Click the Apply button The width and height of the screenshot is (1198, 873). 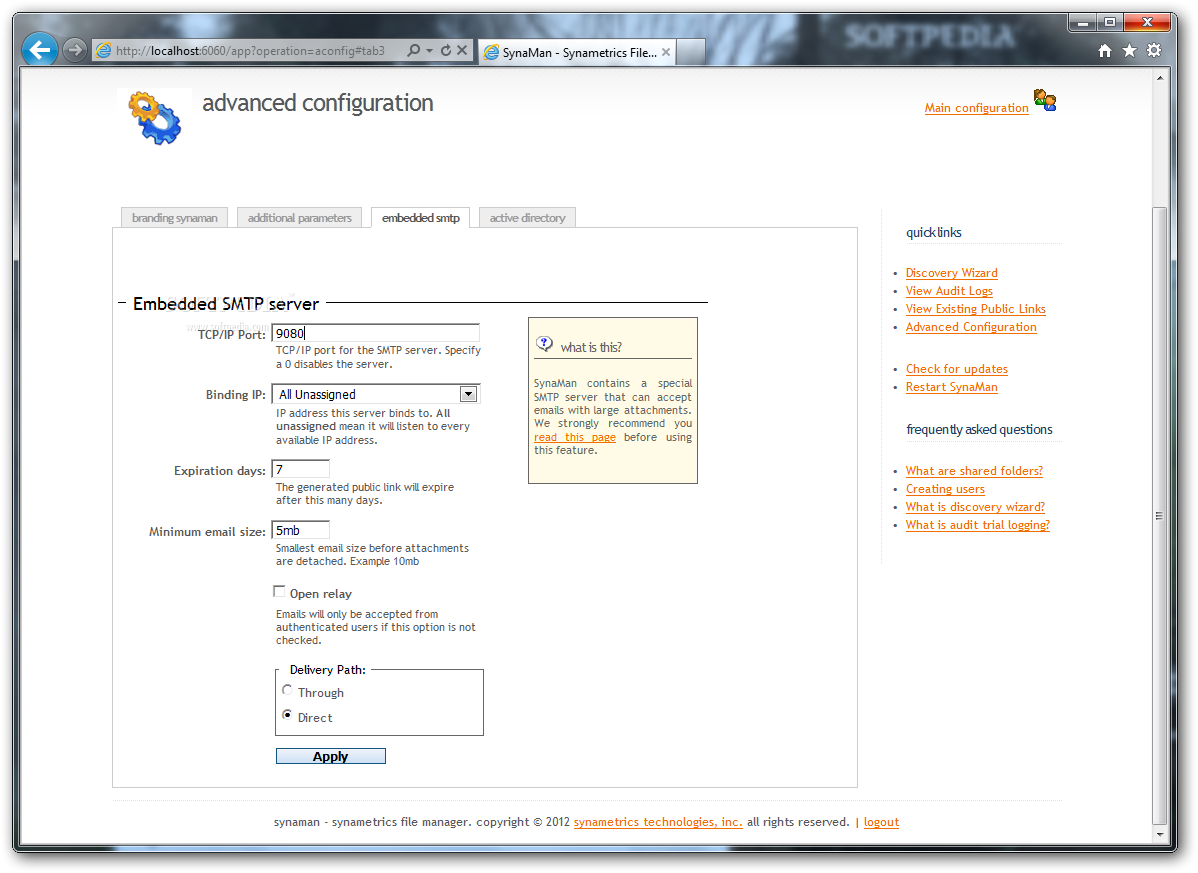pyautogui.click(x=331, y=756)
